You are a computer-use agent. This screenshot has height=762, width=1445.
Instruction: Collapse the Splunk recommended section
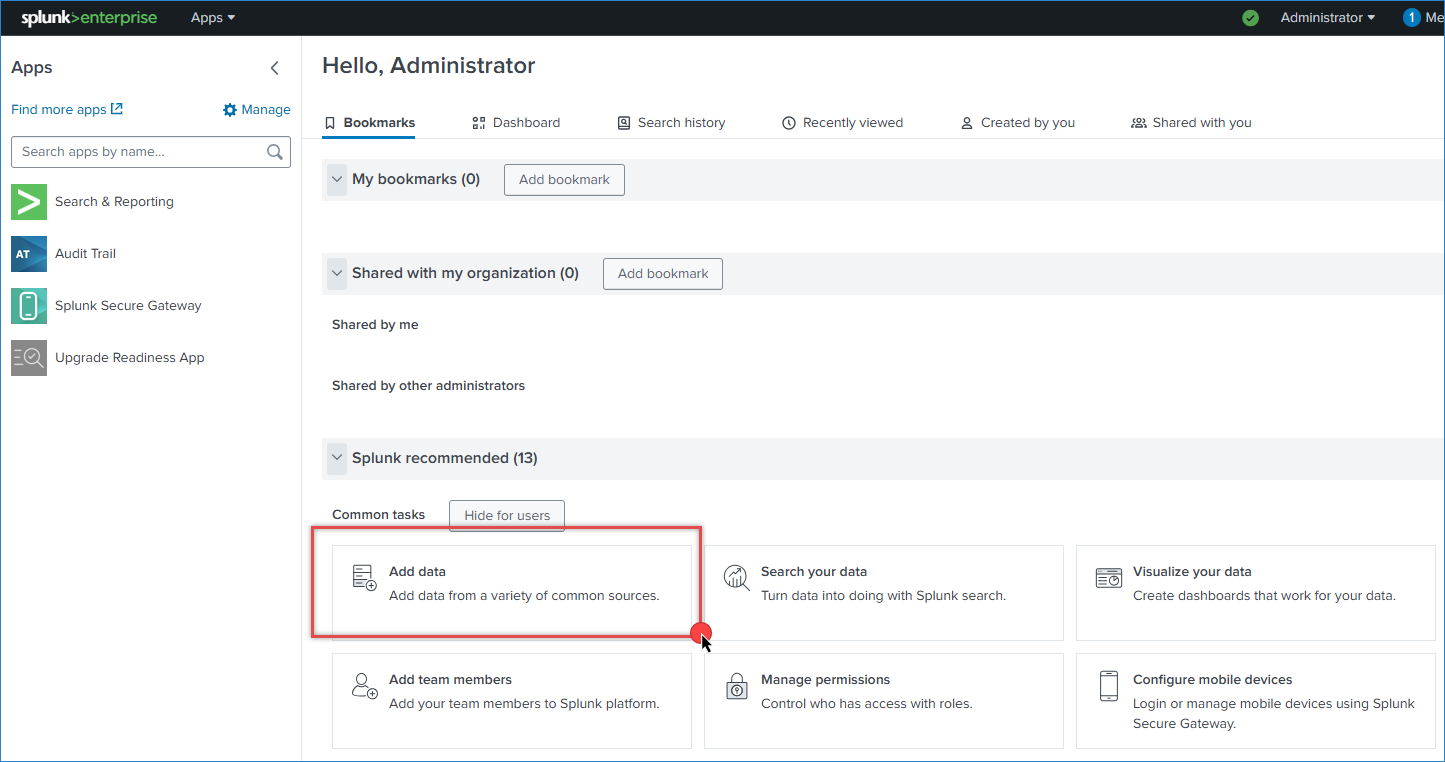click(337, 459)
